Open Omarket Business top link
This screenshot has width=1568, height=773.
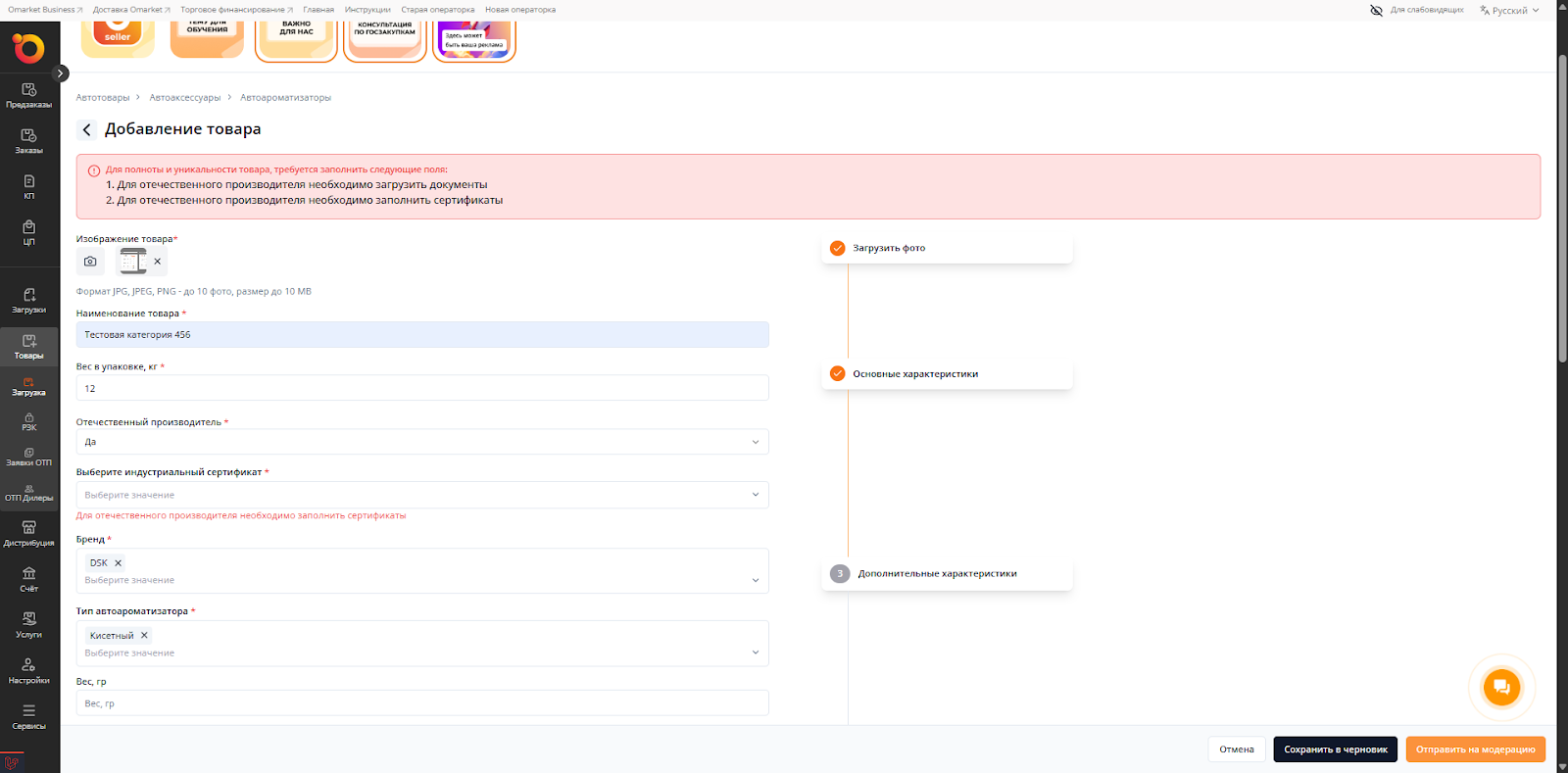pos(45,10)
